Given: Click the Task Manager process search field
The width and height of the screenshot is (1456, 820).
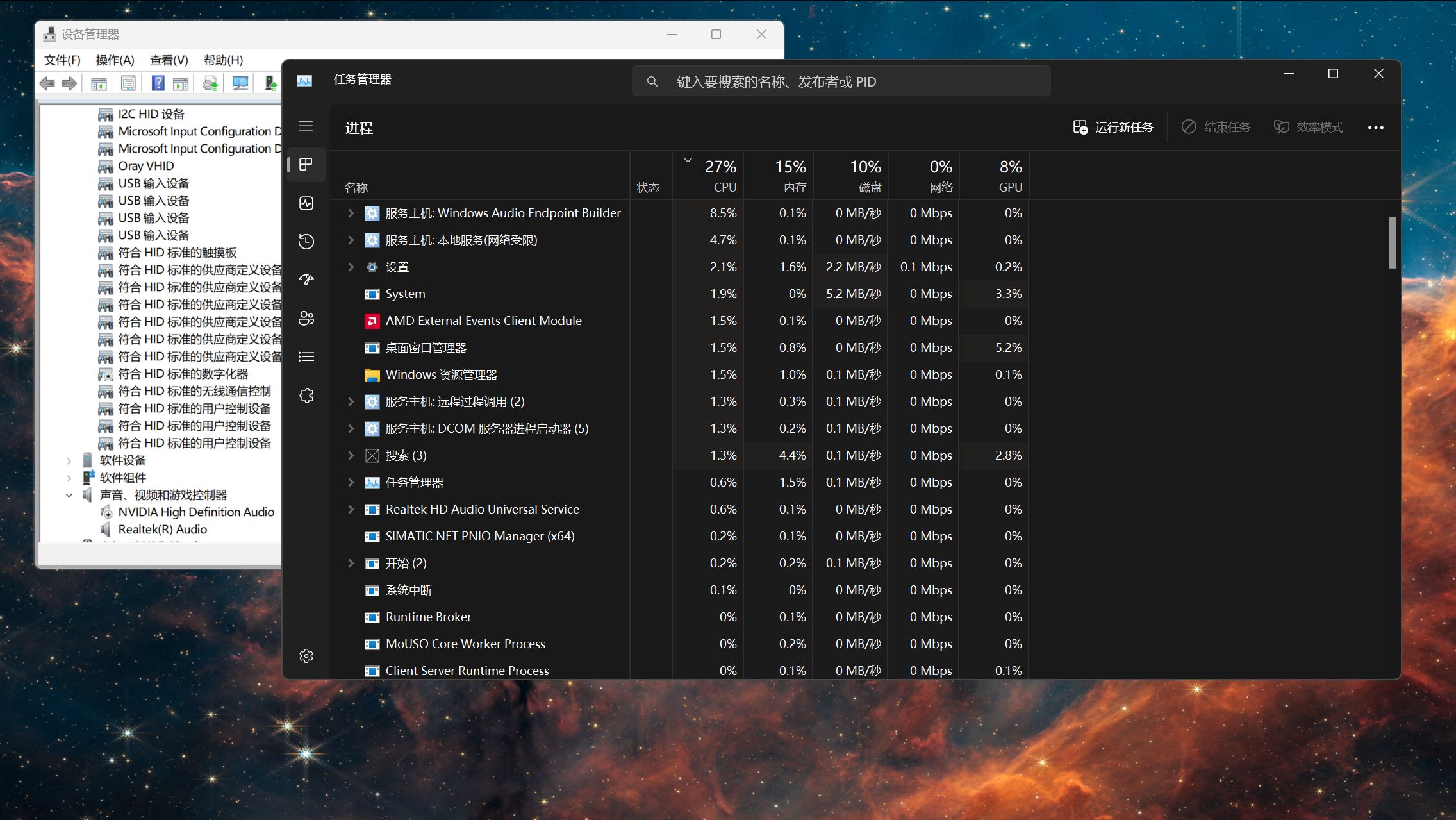Looking at the screenshot, I should (841, 81).
